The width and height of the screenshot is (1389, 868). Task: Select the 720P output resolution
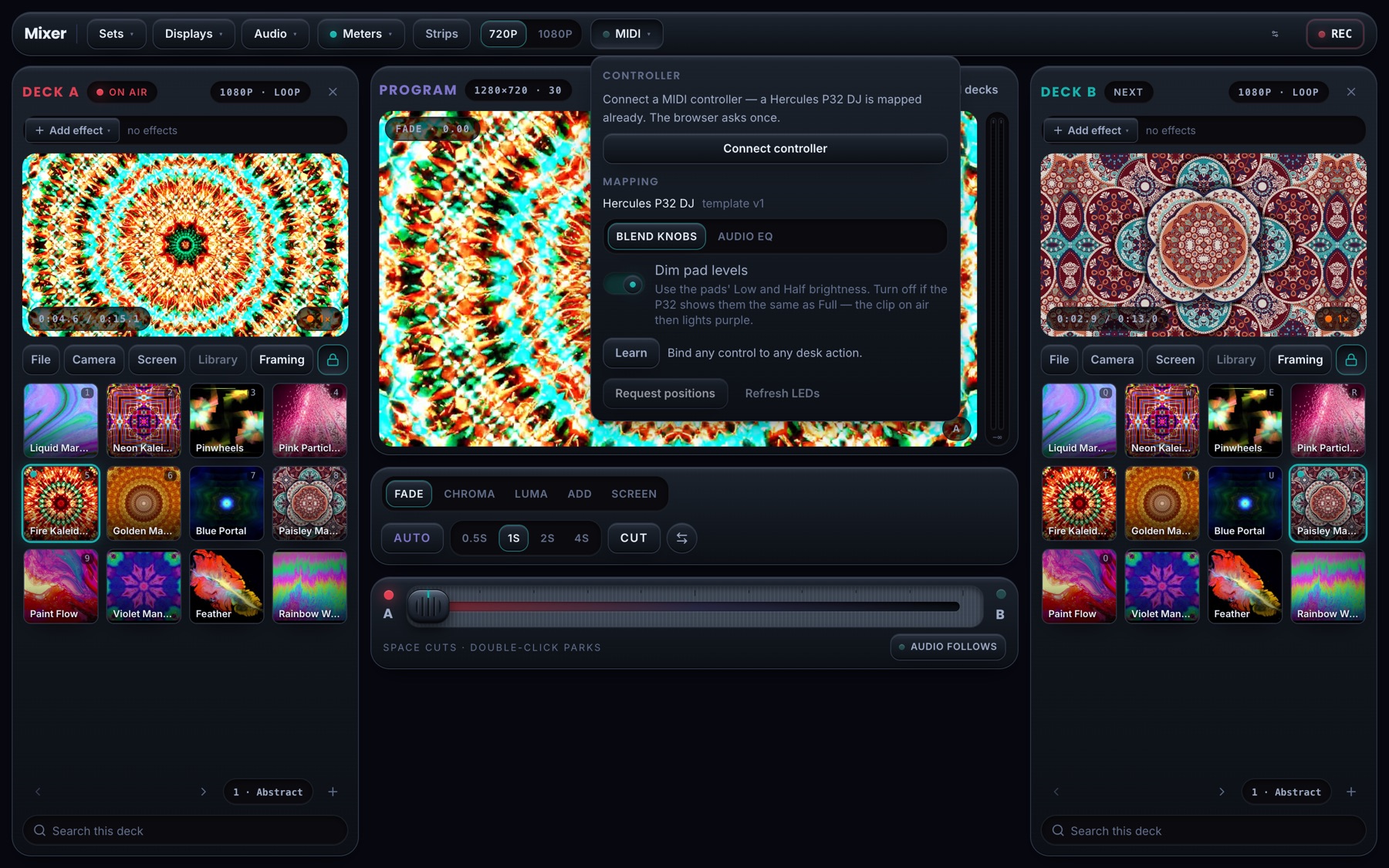pyautogui.click(x=503, y=34)
